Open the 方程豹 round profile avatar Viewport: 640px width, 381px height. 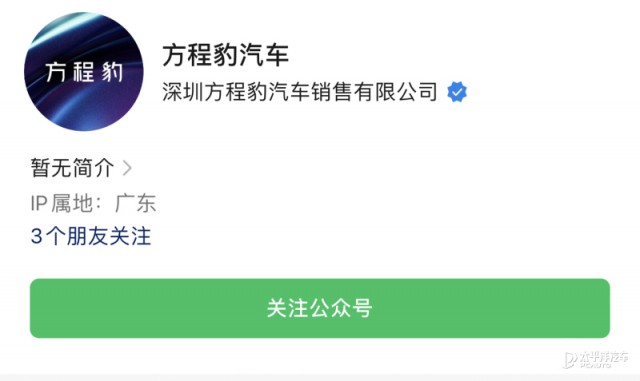84,72
